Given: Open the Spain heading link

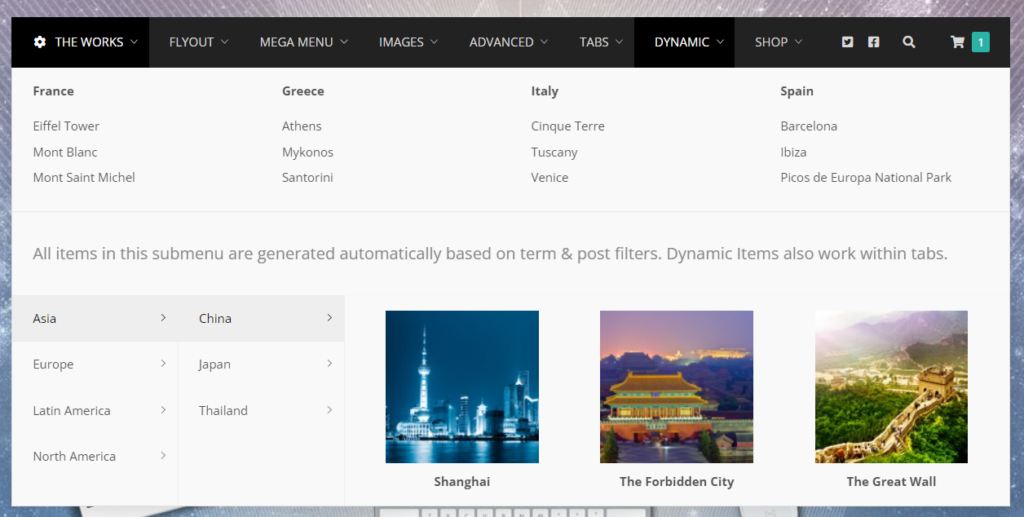Looking at the screenshot, I should [797, 91].
